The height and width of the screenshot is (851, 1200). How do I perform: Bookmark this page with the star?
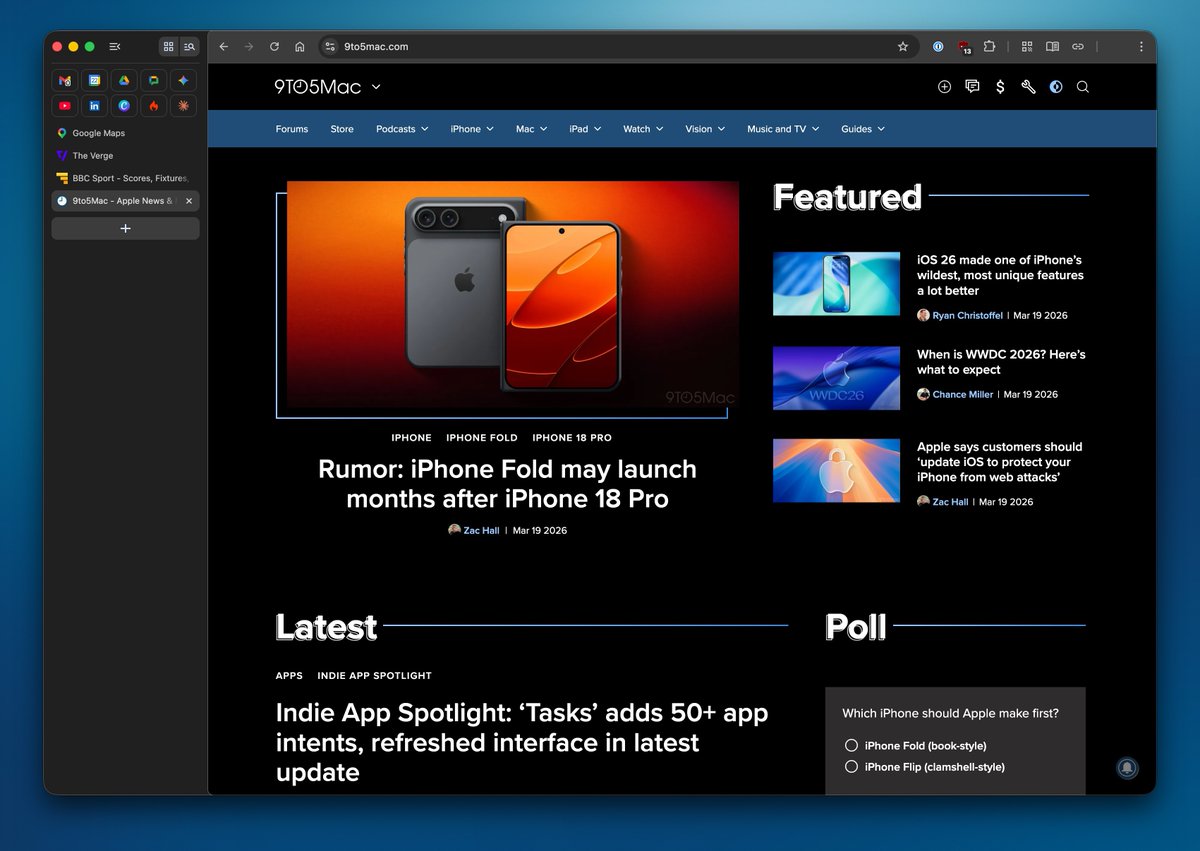903,46
